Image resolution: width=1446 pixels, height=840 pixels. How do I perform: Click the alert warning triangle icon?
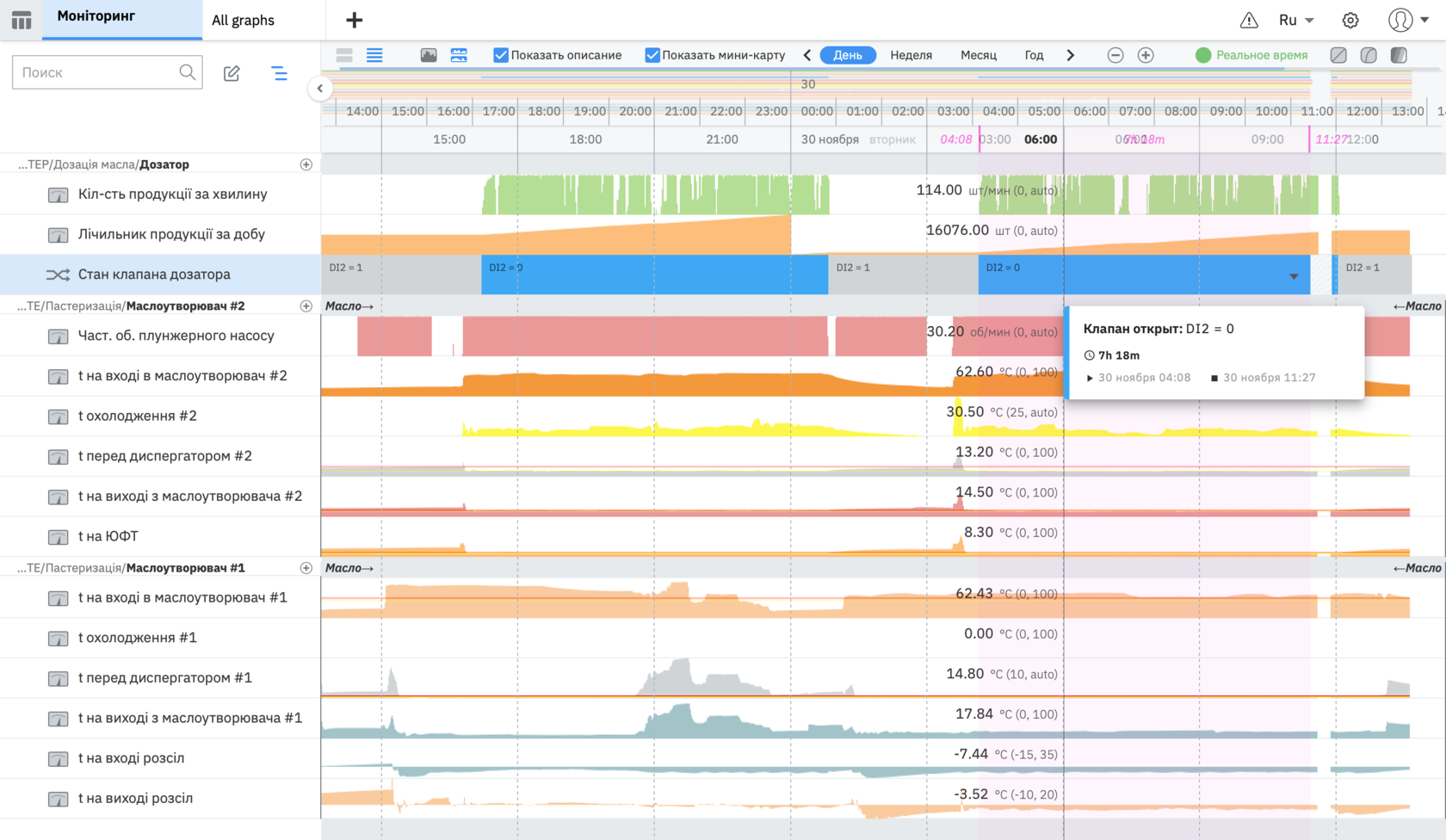point(1248,20)
